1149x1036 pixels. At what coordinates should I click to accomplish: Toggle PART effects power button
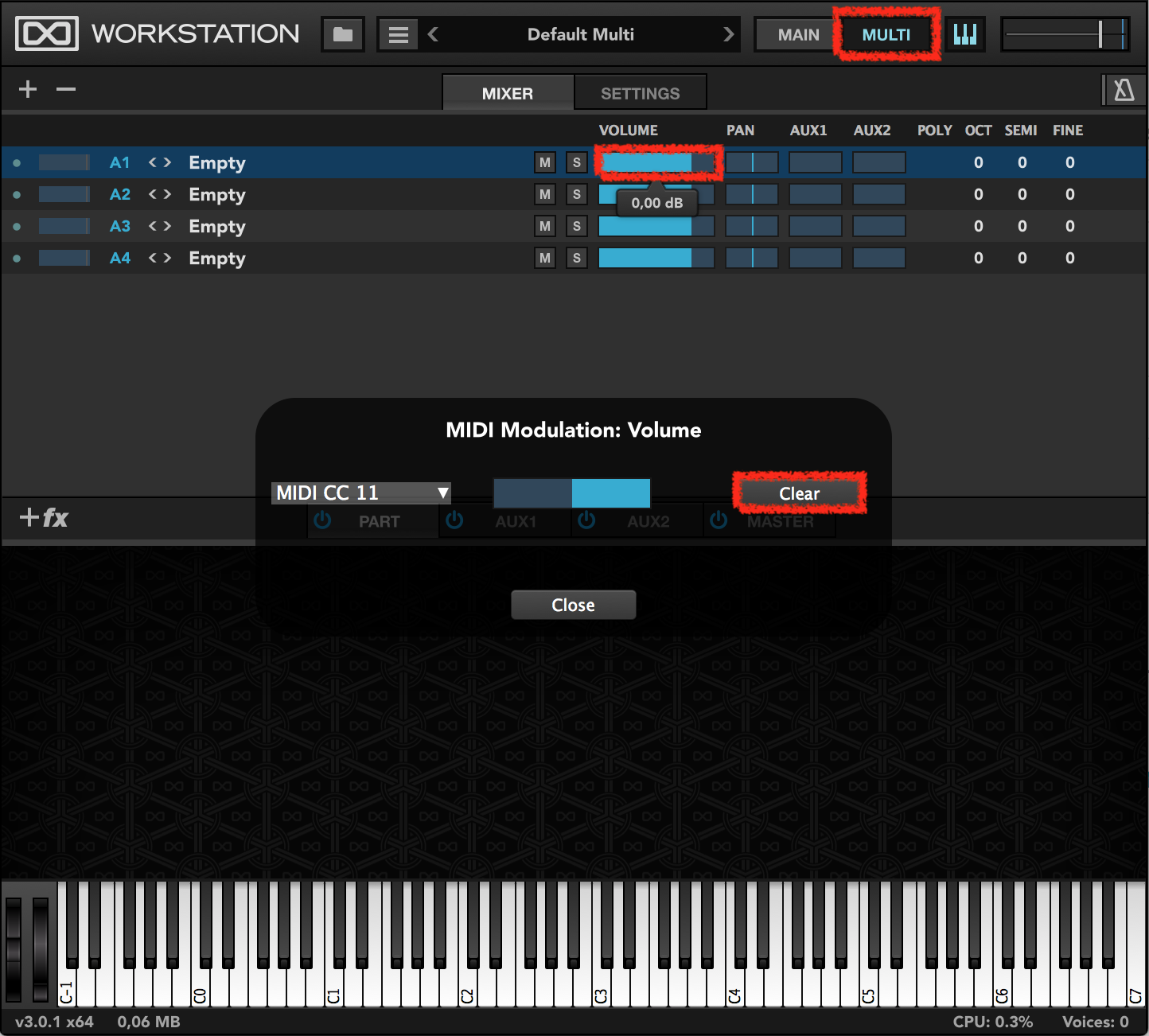click(x=322, y=520)
